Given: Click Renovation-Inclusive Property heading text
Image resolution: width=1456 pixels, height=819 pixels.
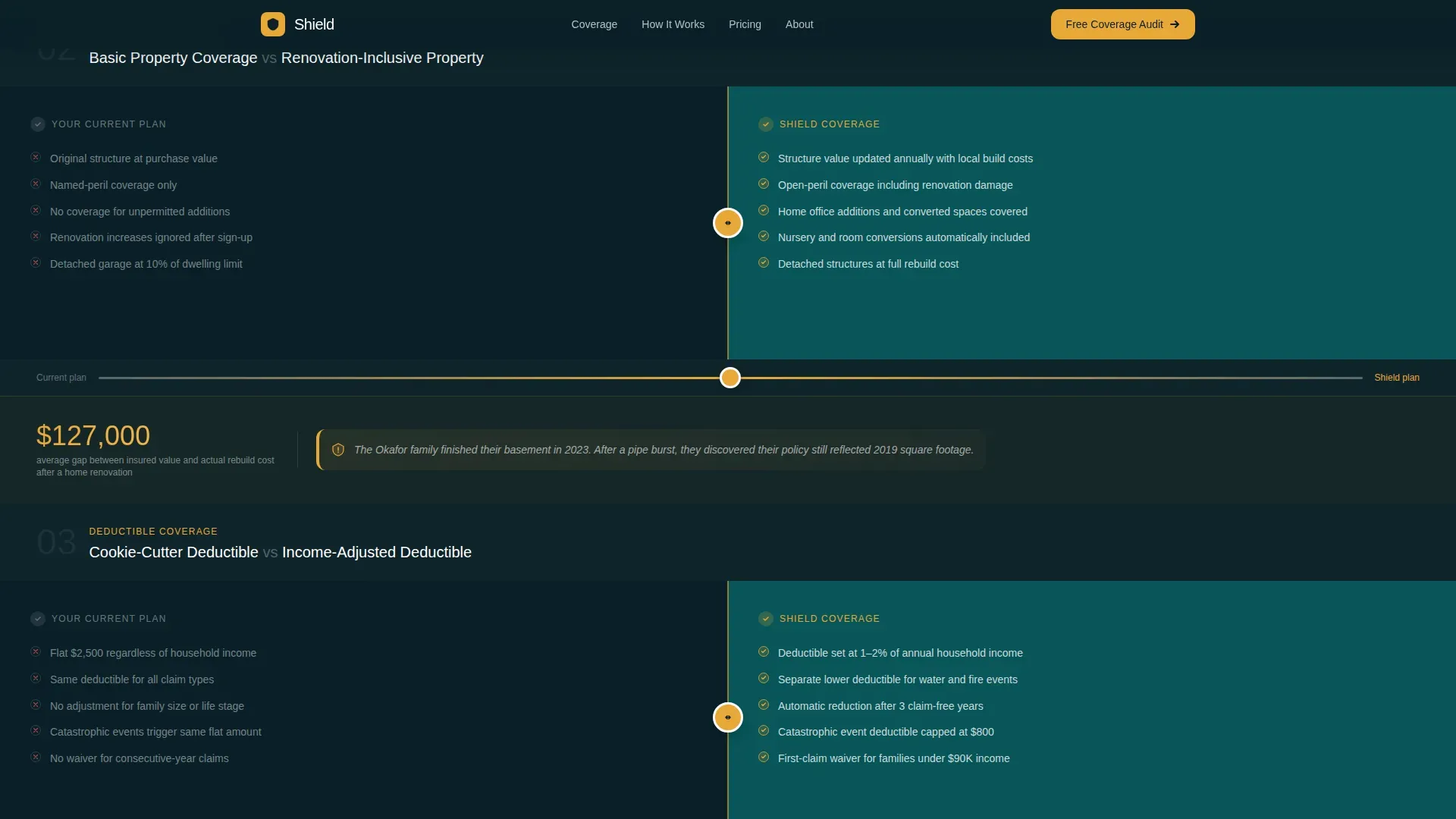Looking at the screenshot, I should tap(382, 58).
